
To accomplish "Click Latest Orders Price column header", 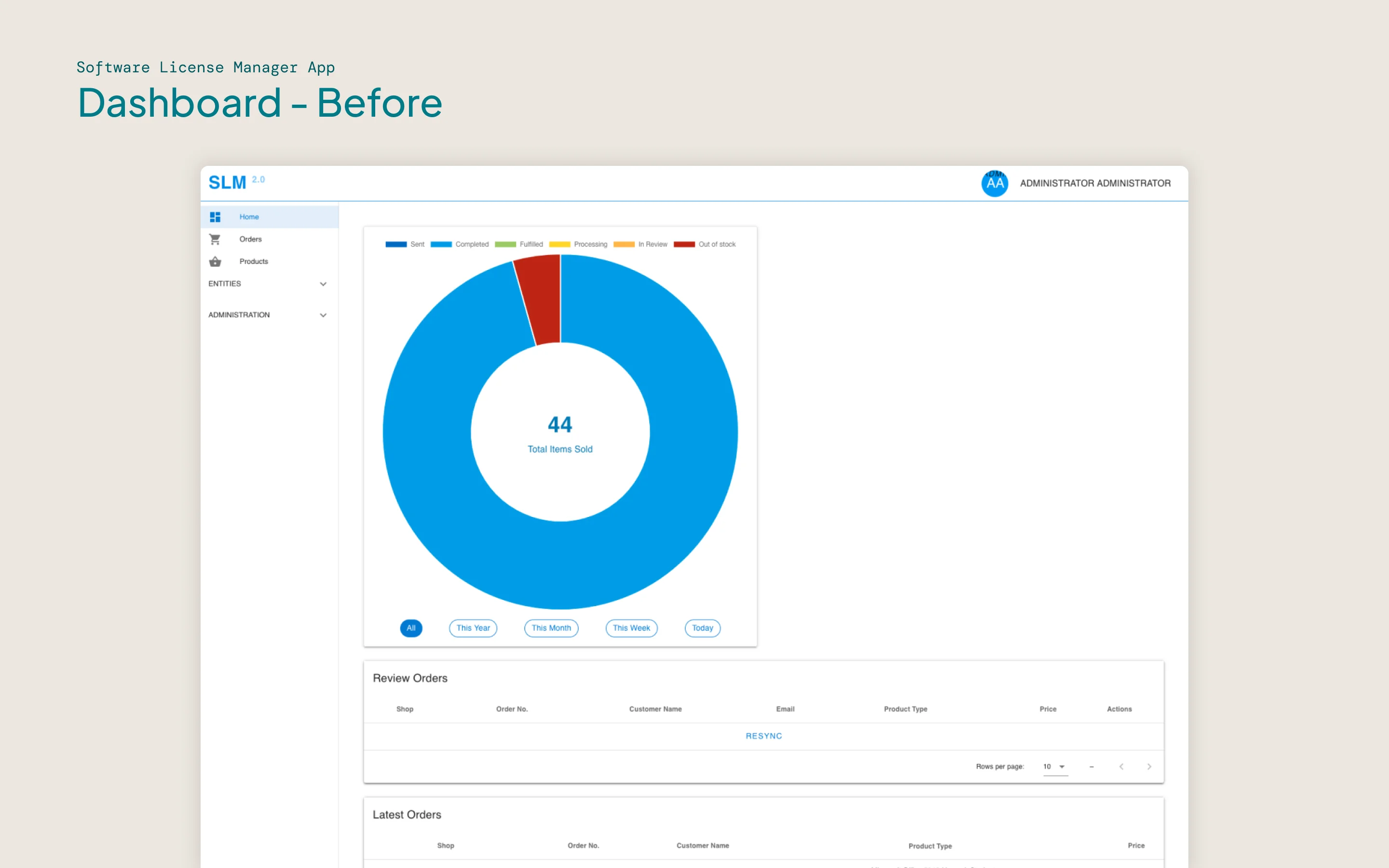I will (1136, 846).
